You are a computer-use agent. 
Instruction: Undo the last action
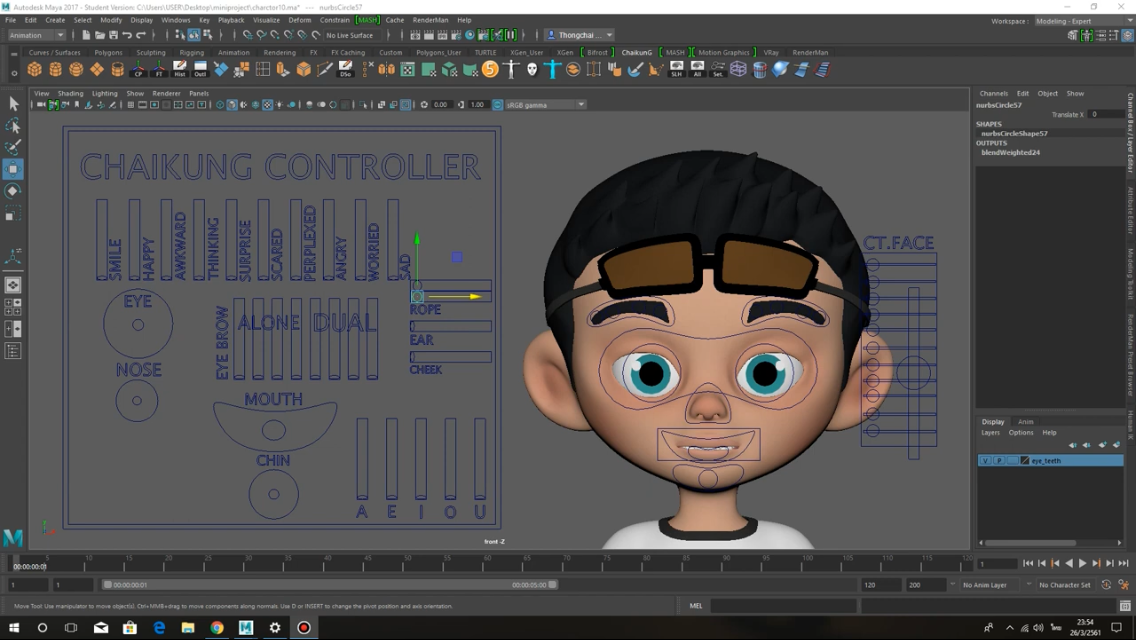pyautogui.click(x=127, y=35)
